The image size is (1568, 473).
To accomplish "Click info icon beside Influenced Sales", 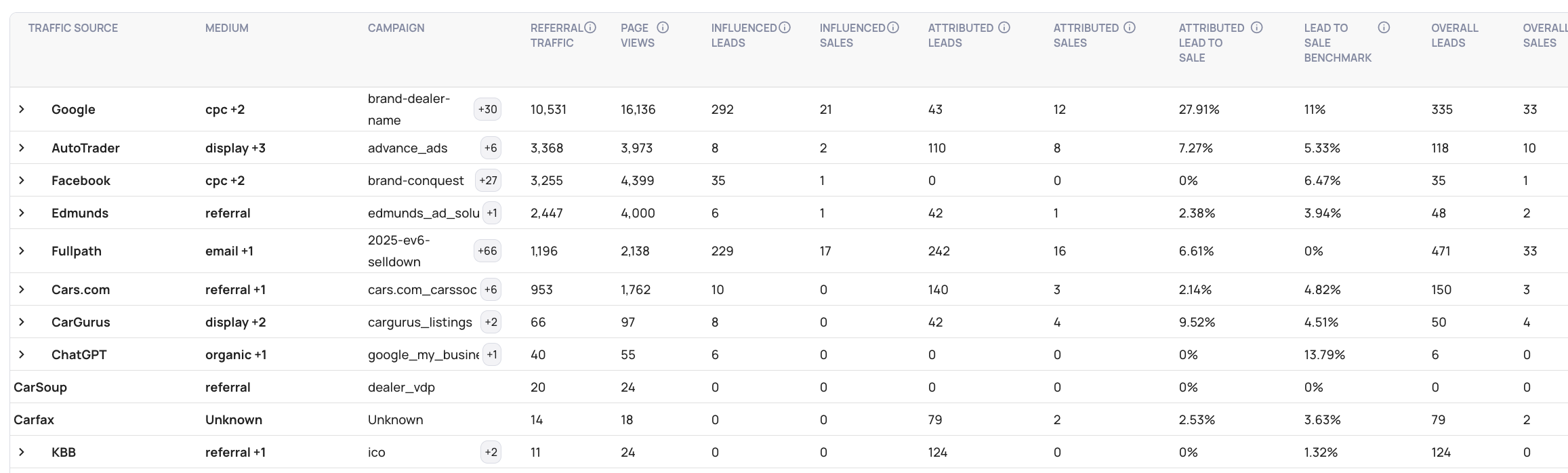I will click(893, 28).
